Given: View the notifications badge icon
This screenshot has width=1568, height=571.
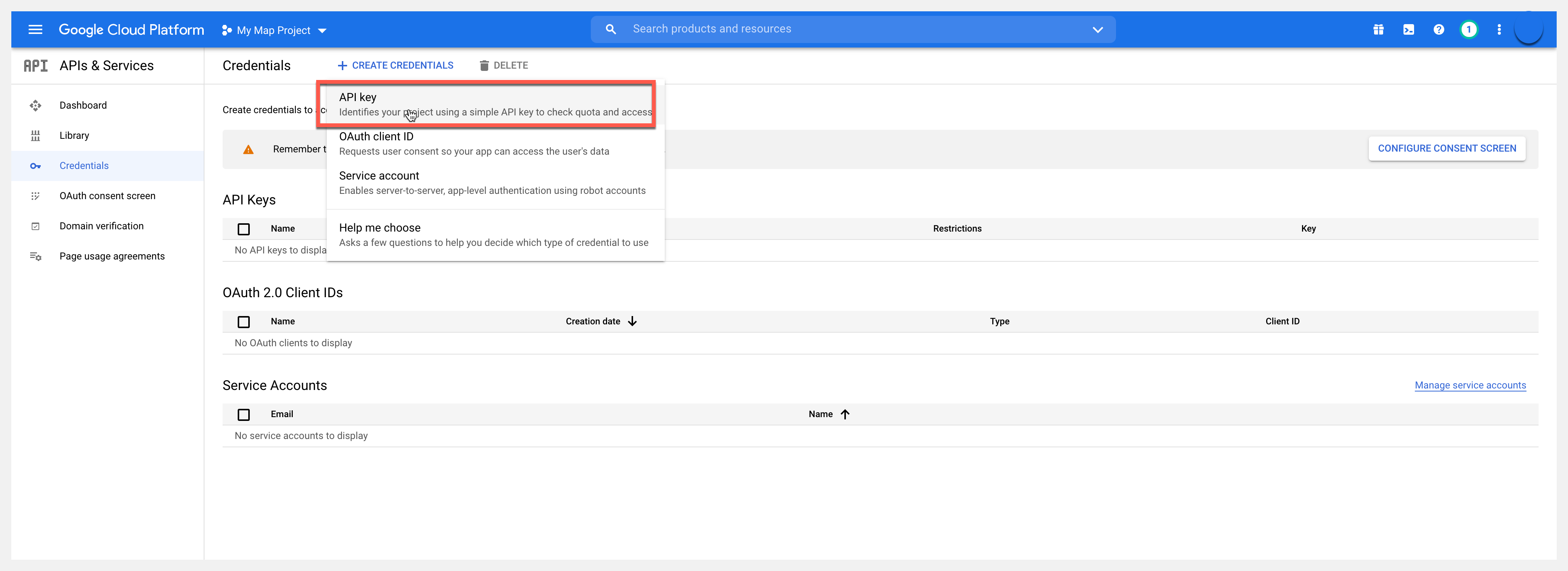Looking at the screenshot, I should point(1468,29).
